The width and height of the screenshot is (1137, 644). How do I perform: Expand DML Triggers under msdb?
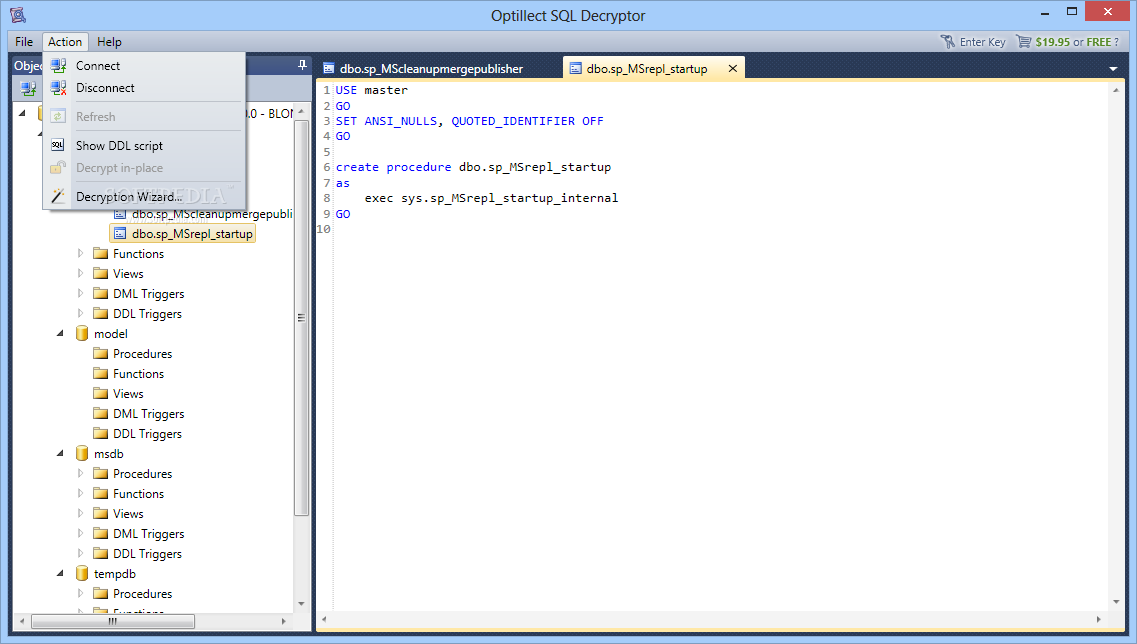coord(80,533)
